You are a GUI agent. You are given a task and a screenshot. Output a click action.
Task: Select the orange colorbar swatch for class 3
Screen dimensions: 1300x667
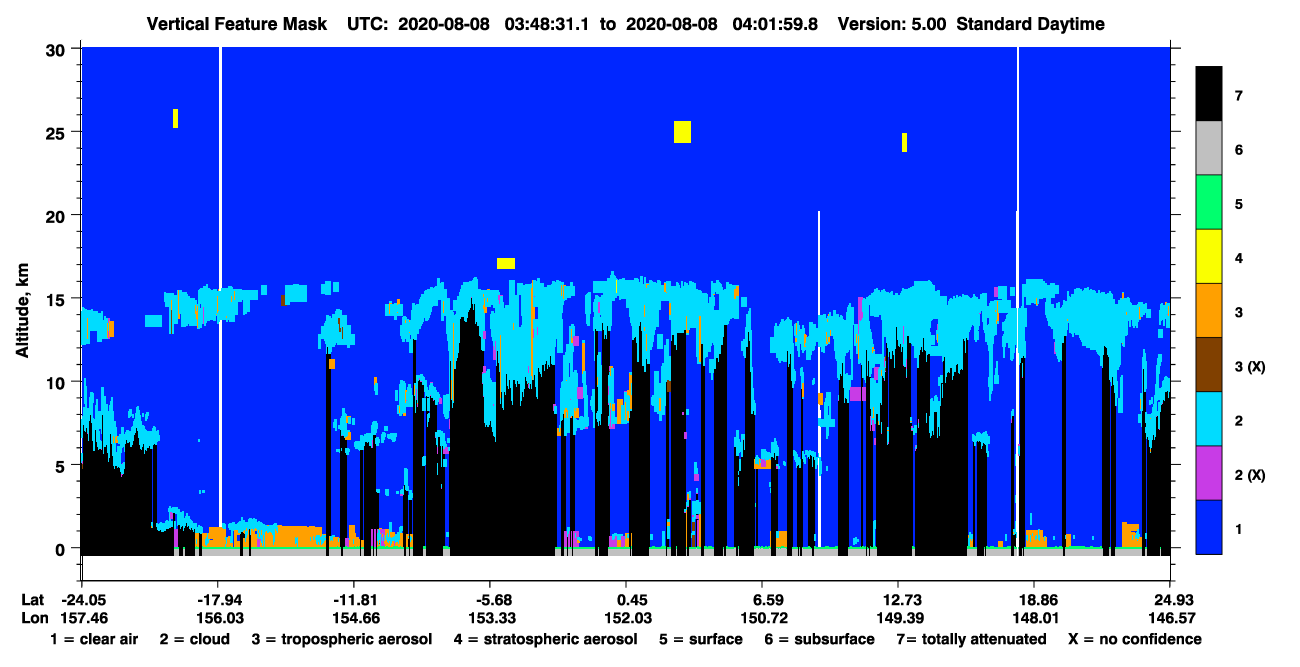click(1209, 311)
